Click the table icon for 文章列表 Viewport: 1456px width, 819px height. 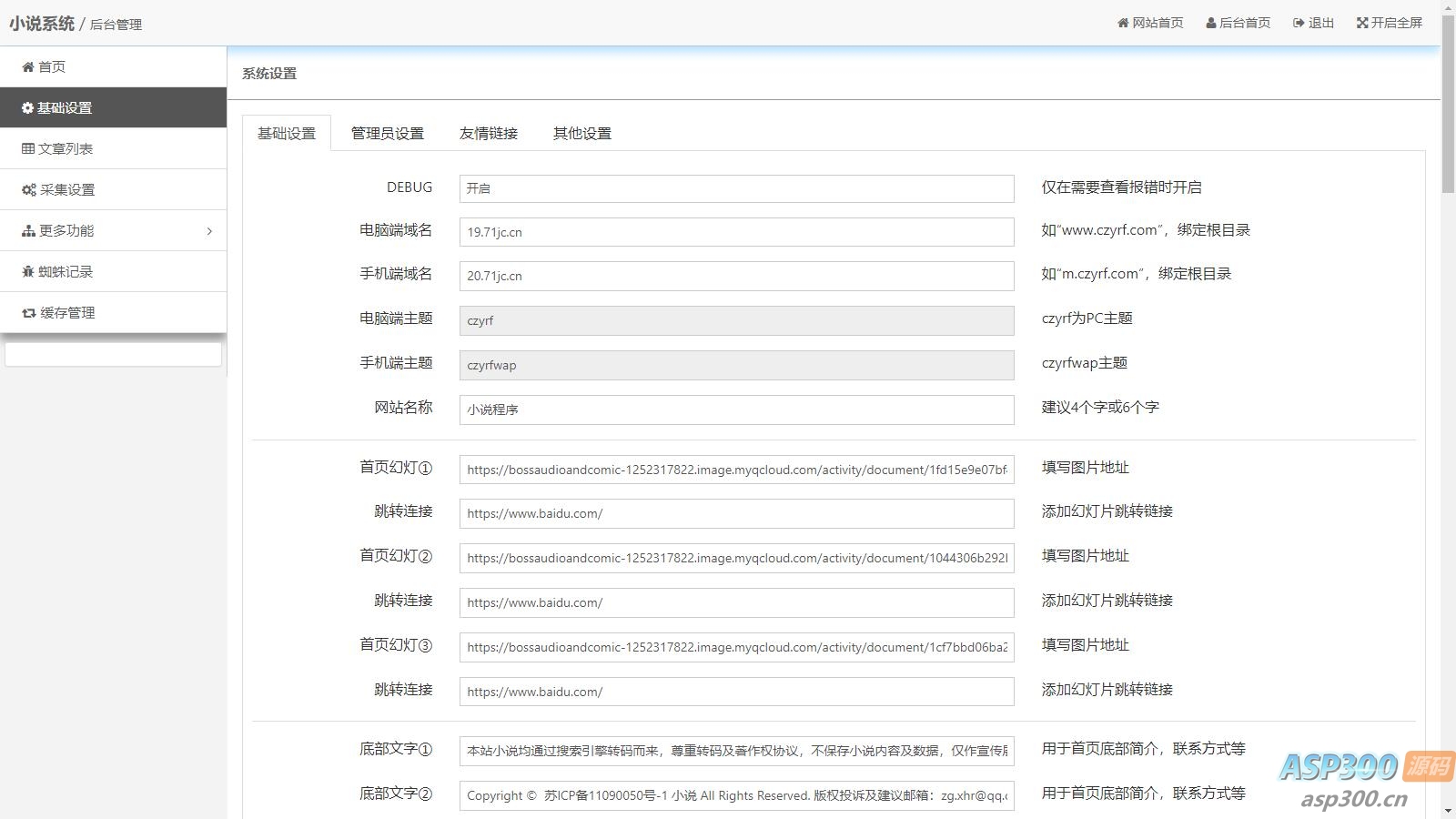tap(28, 149)
